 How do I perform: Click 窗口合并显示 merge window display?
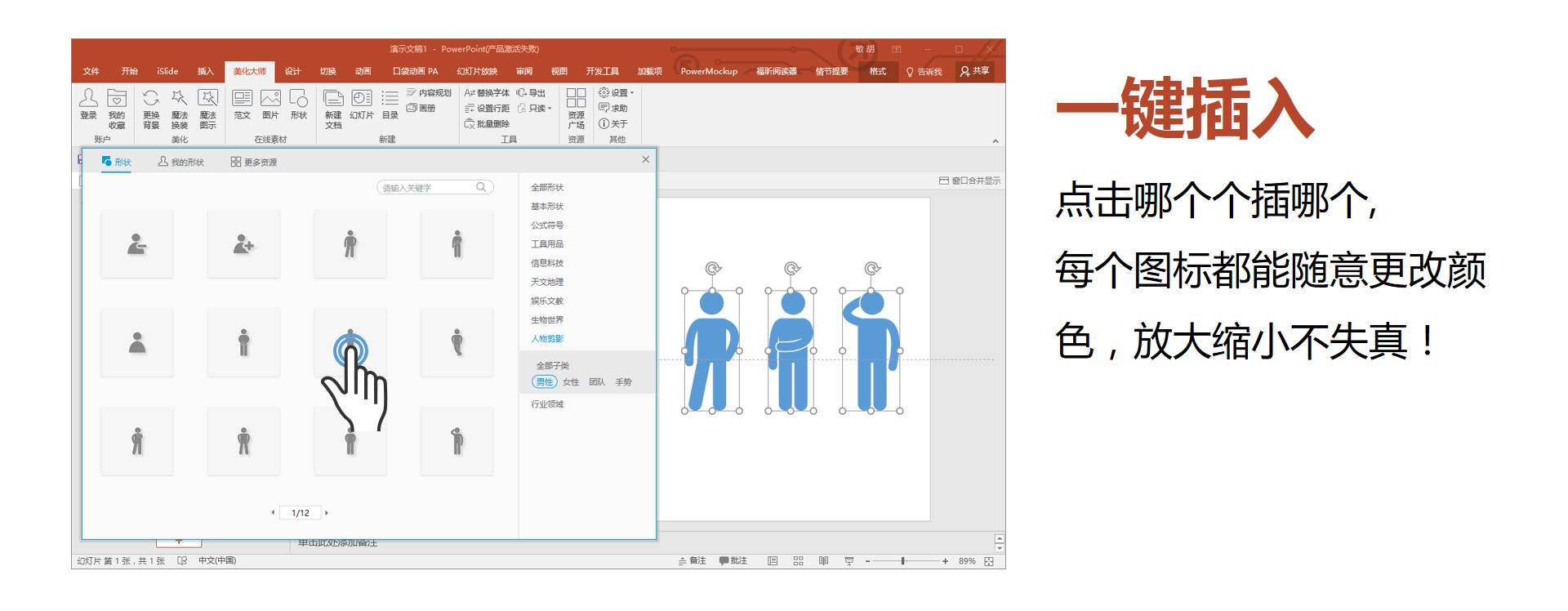(x=970, y=181)
